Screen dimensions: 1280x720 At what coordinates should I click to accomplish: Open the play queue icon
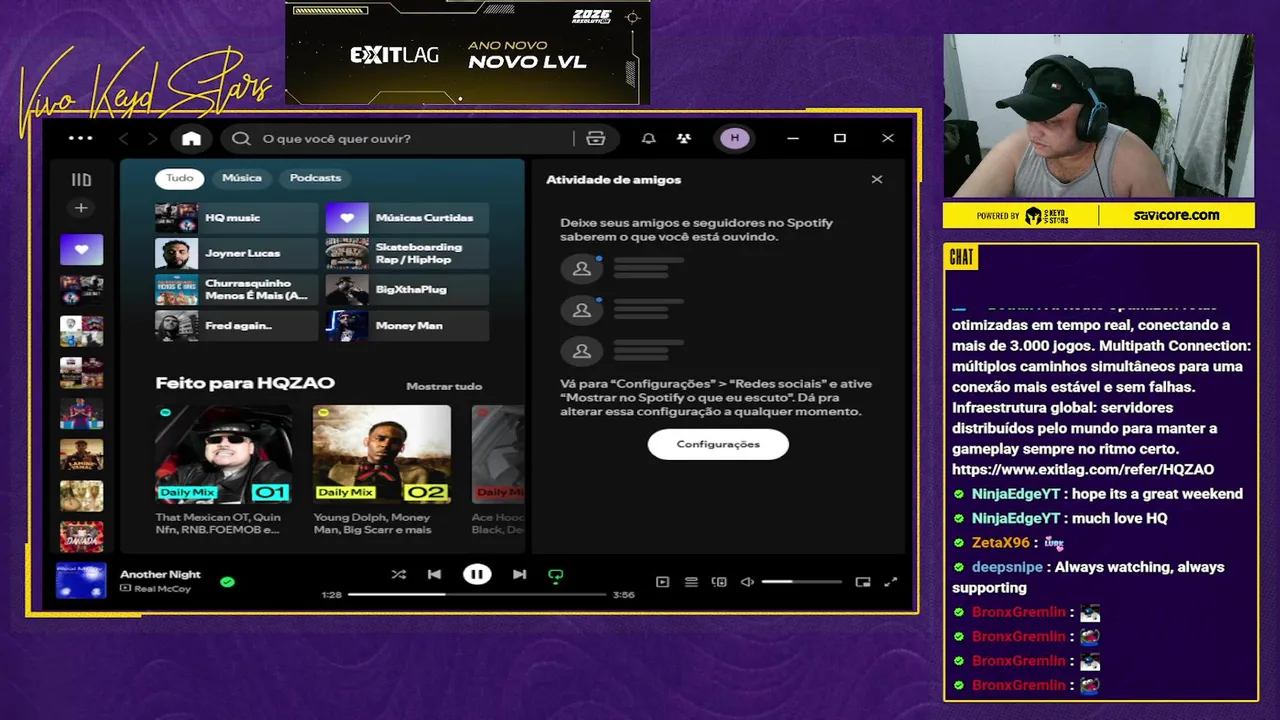[x=691, y=582]
